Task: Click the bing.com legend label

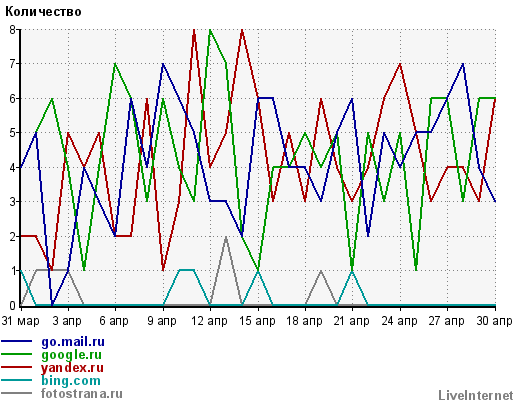Action: point(71,381)
